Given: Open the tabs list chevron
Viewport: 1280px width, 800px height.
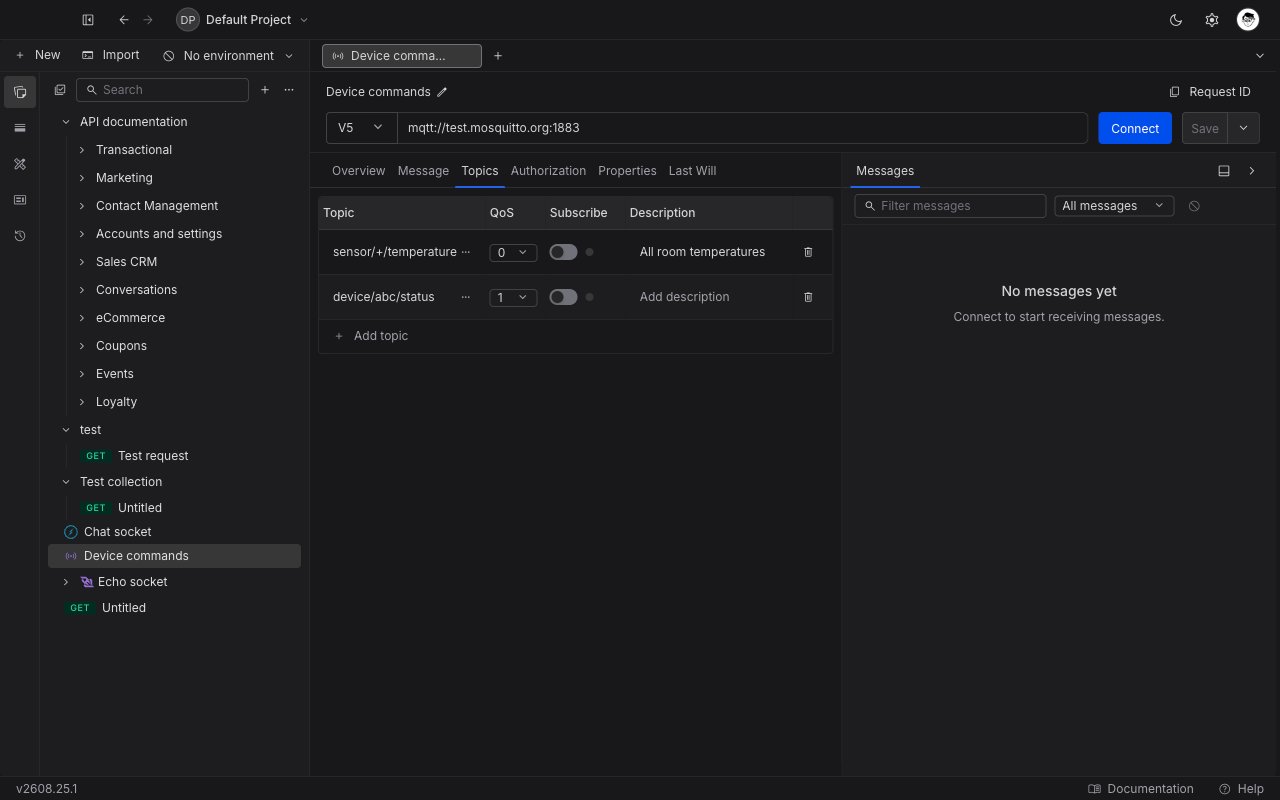Looking at the screenshot, I should pos(1259,56).
